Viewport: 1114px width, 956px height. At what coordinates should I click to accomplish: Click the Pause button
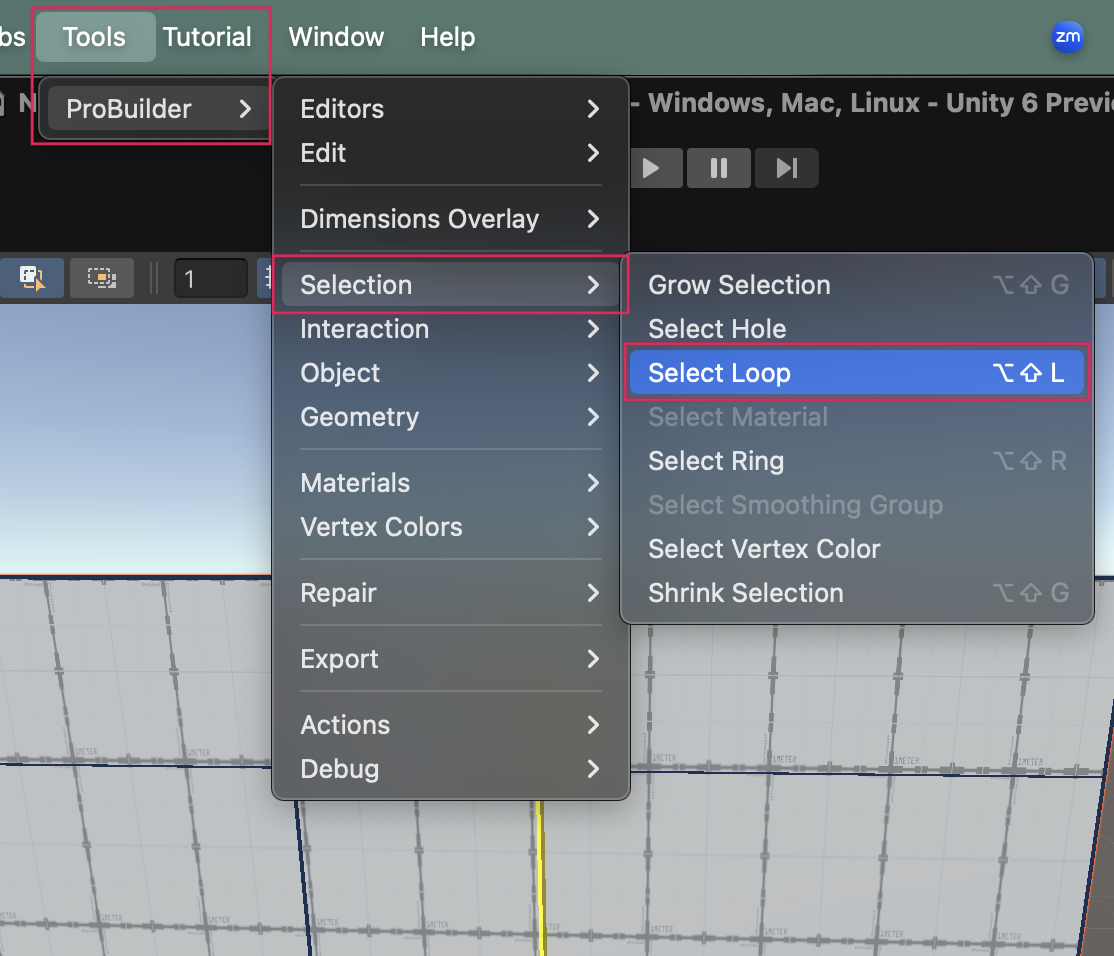pyautogui.click(x=718, y=168)
